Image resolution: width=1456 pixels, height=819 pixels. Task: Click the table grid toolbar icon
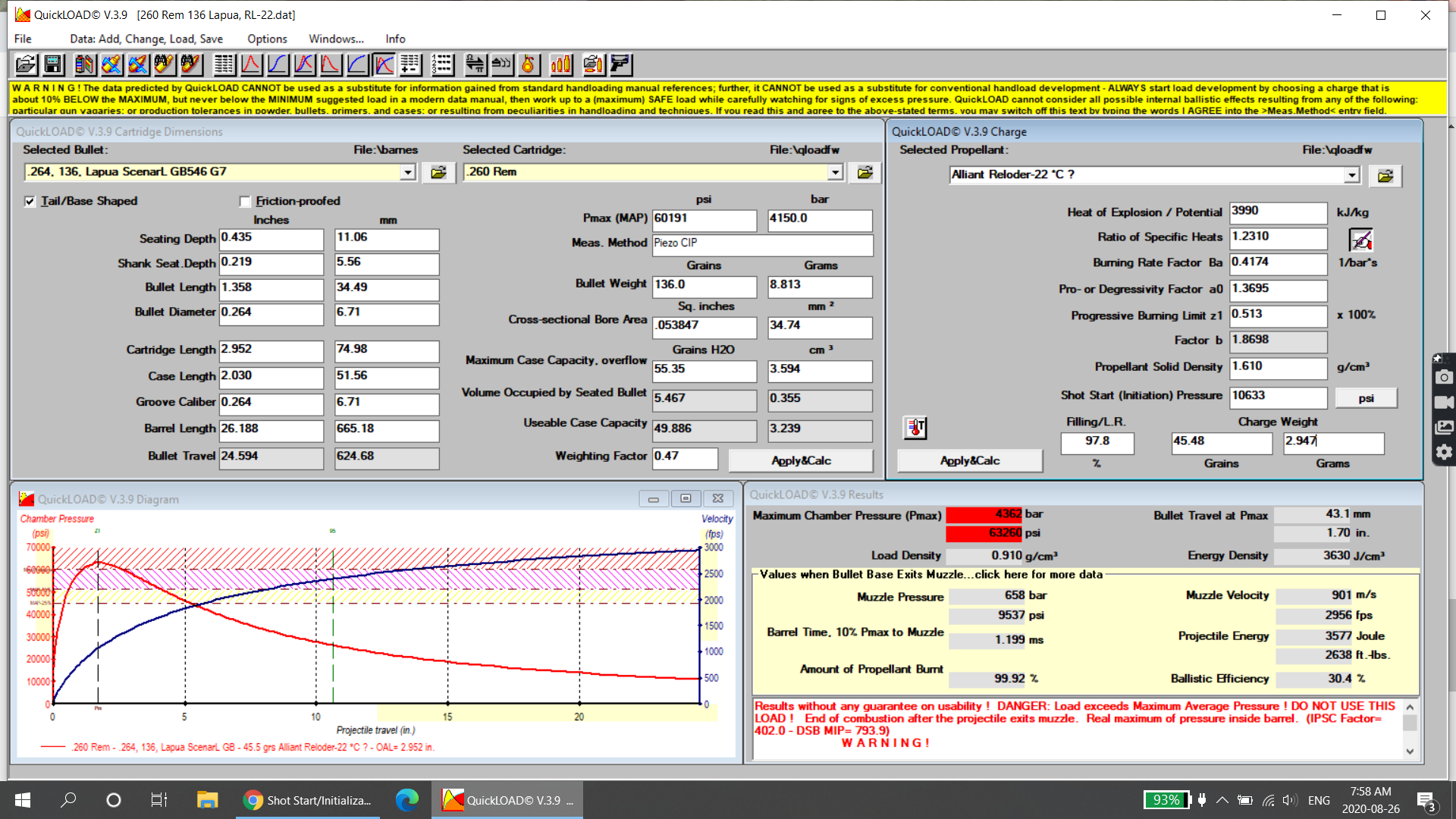pyautogui.click(x=224, y=64)
